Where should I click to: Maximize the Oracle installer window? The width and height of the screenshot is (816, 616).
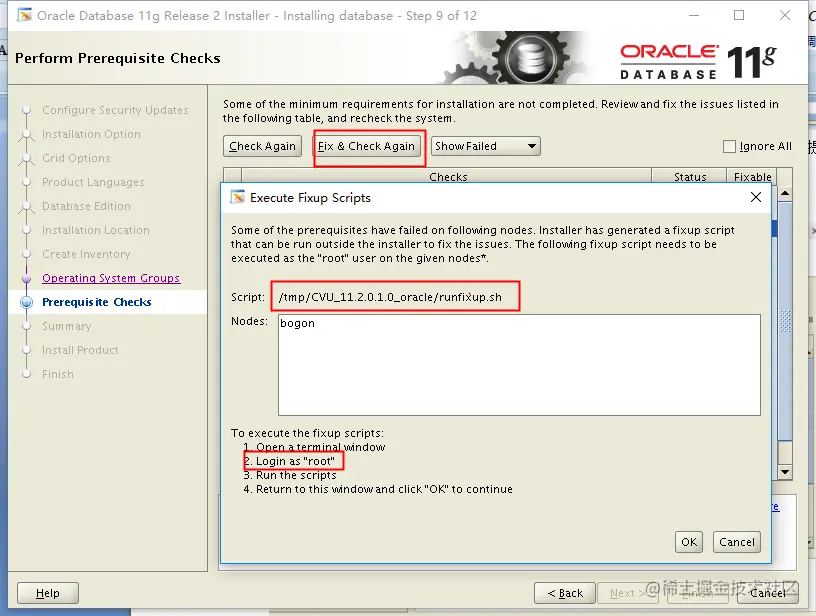tap(739, 15)
